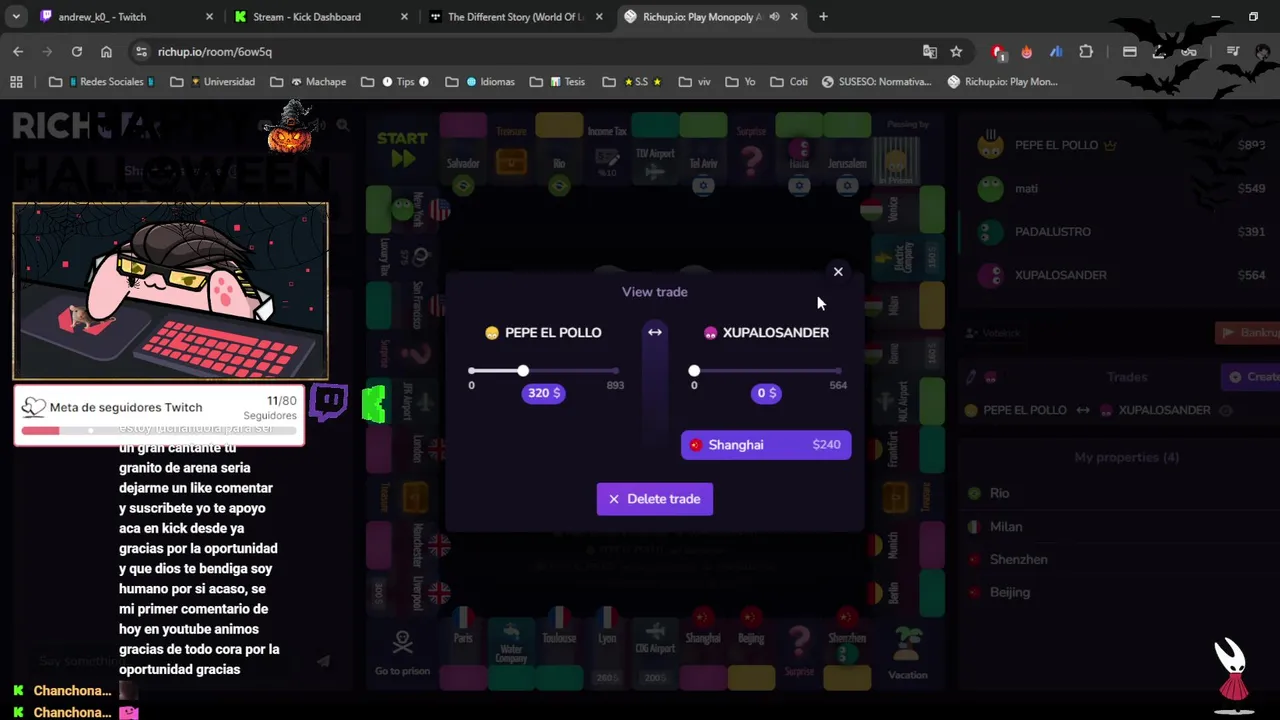Open Yo bookmark folder

(x=740, y=82)
